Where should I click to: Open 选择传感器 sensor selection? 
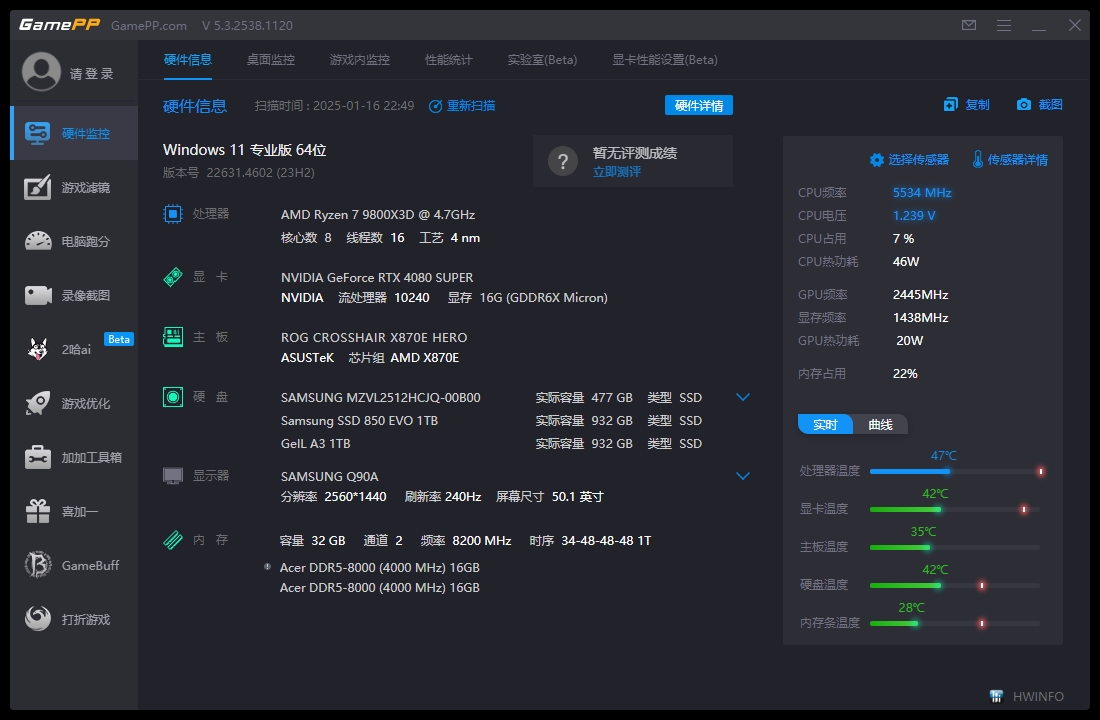coord(909,160)
